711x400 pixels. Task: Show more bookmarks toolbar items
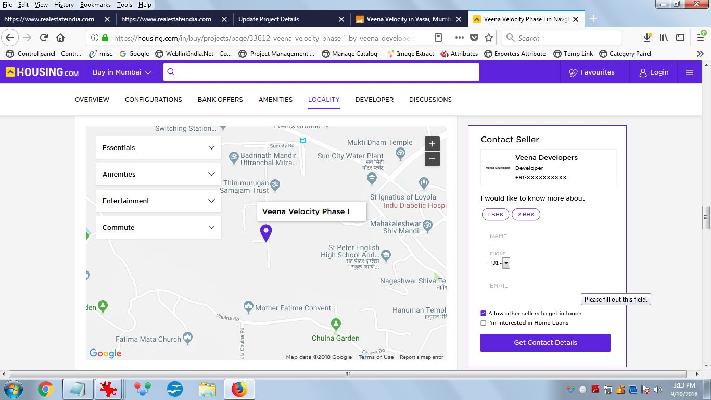pyautogui.click(x=700, y=54)
